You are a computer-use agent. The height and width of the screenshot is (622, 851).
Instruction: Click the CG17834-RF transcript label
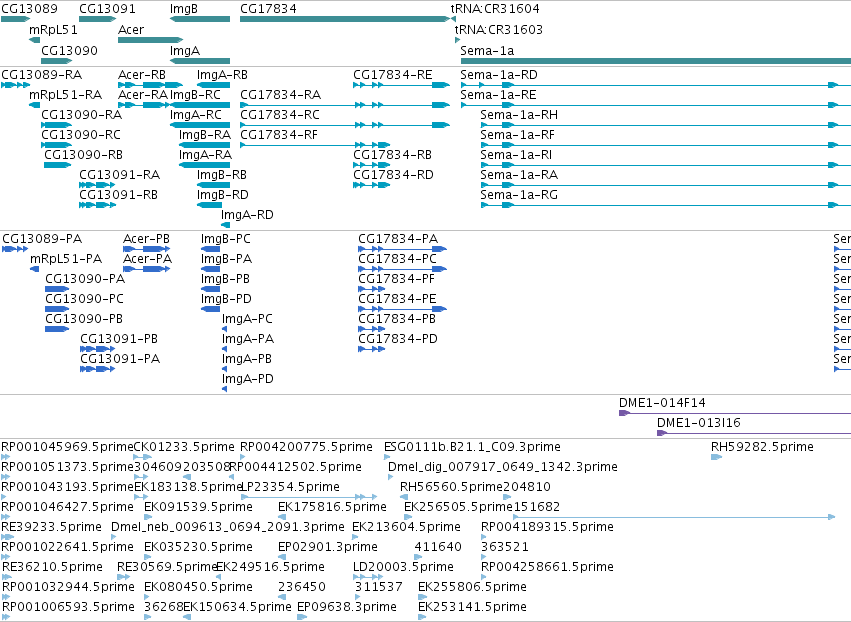[278, 135]
